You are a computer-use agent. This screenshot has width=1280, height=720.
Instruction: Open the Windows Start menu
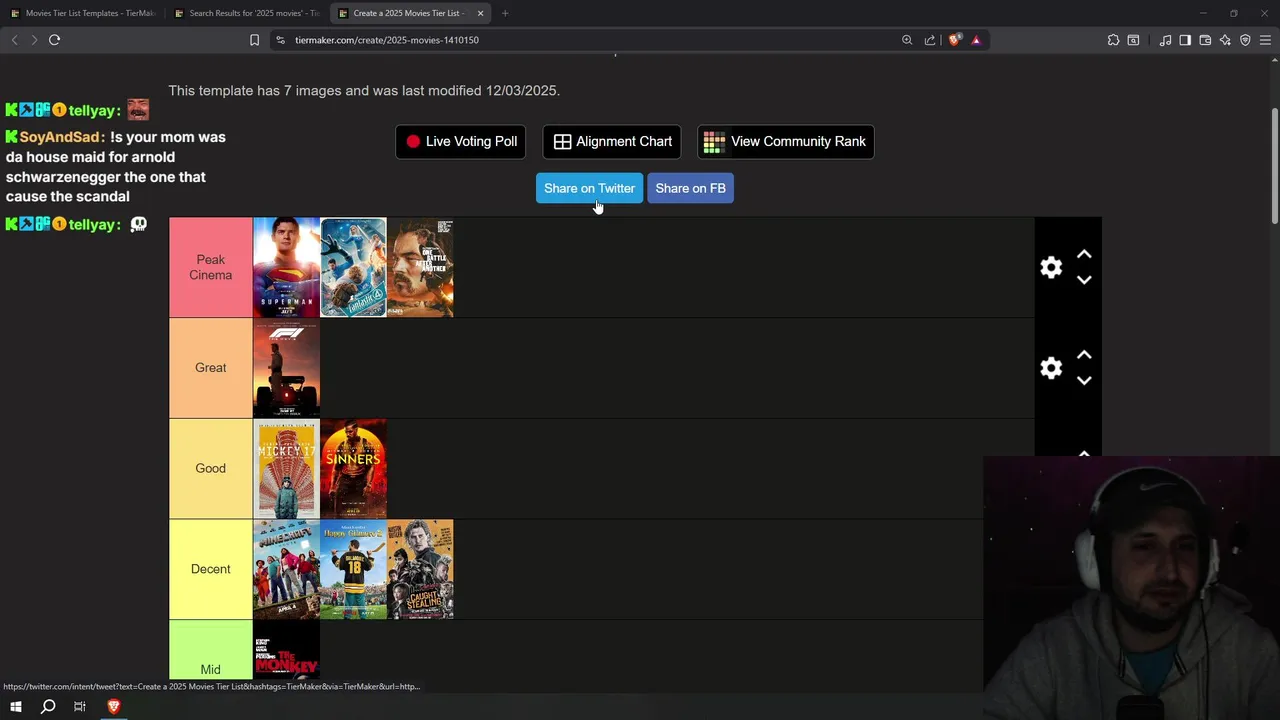pos(15,707)
